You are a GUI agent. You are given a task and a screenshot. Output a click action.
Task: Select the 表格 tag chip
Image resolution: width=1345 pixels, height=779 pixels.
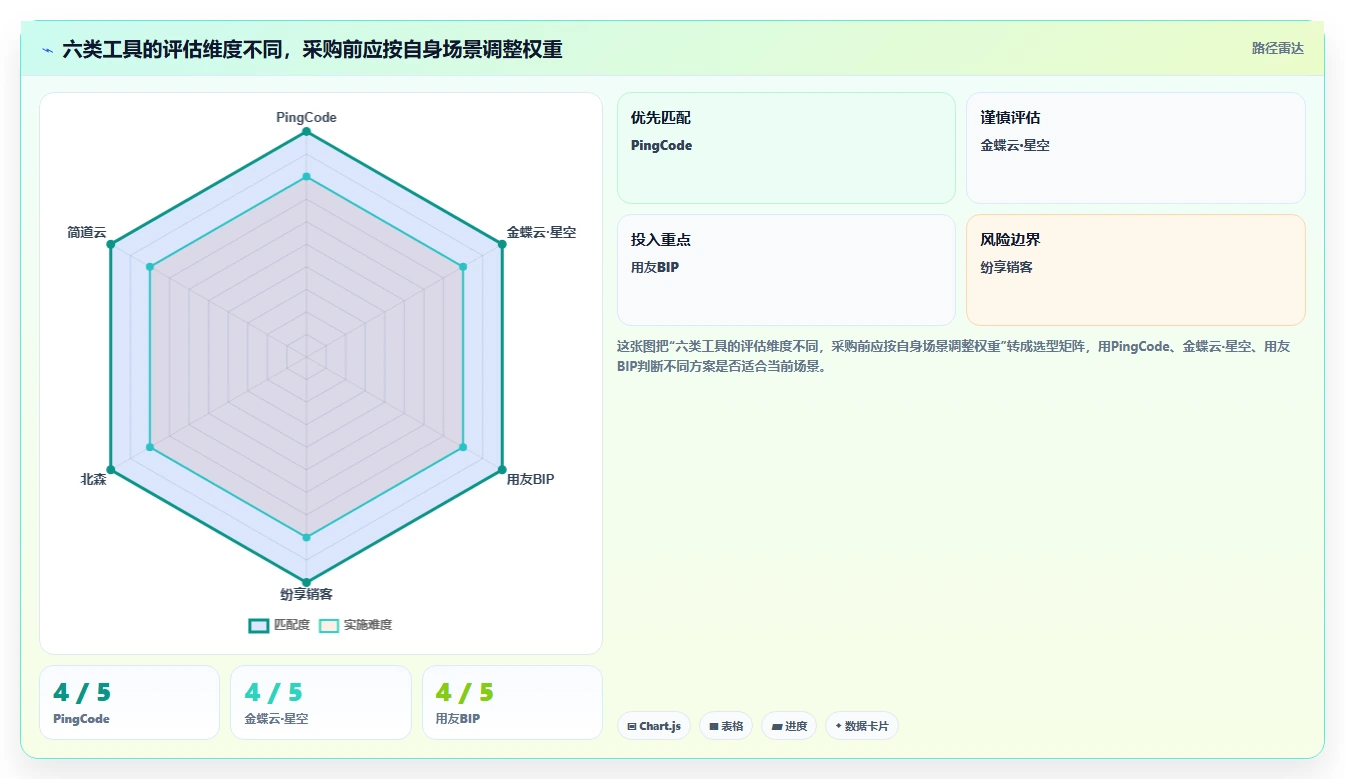(726, 726)
